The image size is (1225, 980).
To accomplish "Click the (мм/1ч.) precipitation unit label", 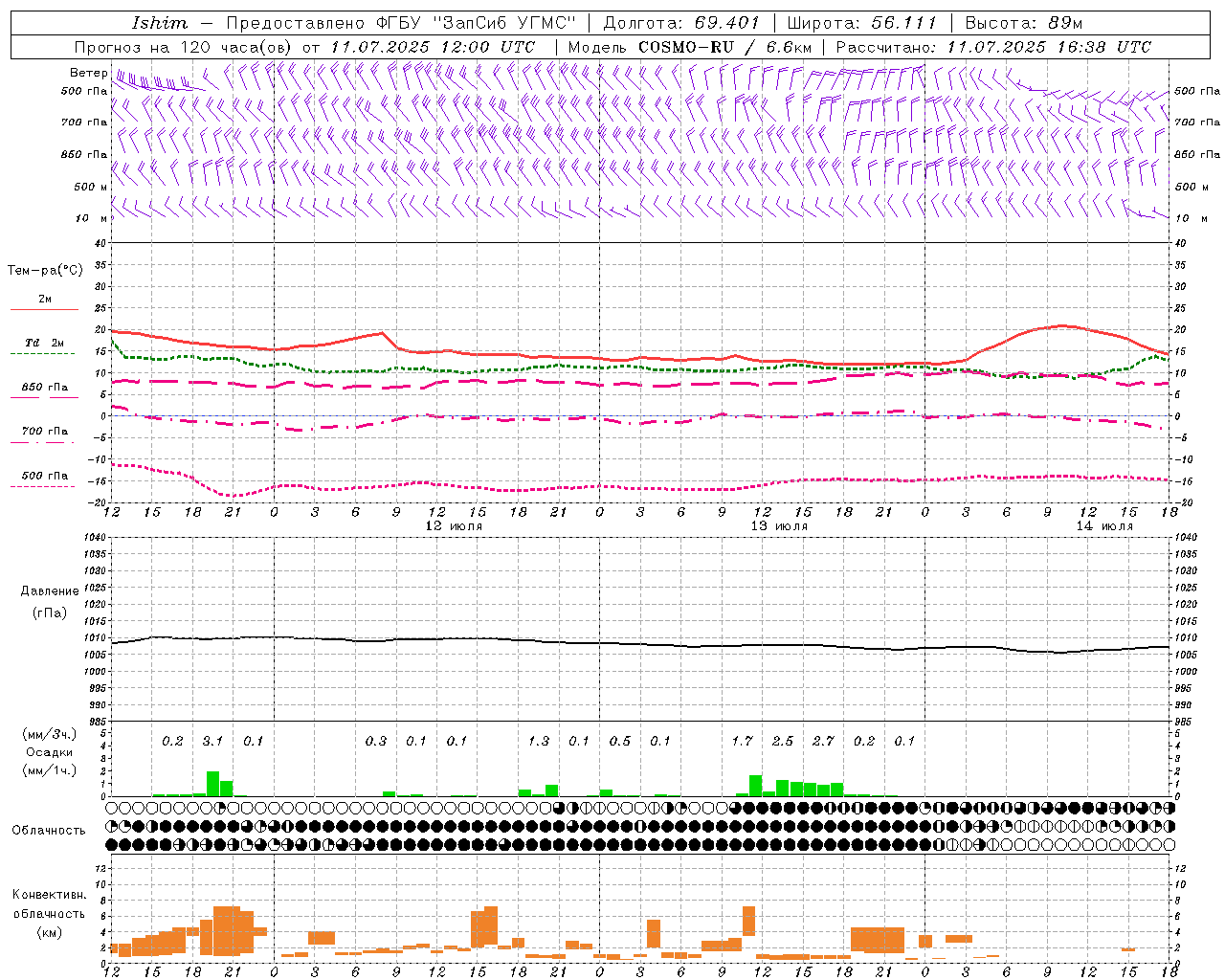I will 50,770.
